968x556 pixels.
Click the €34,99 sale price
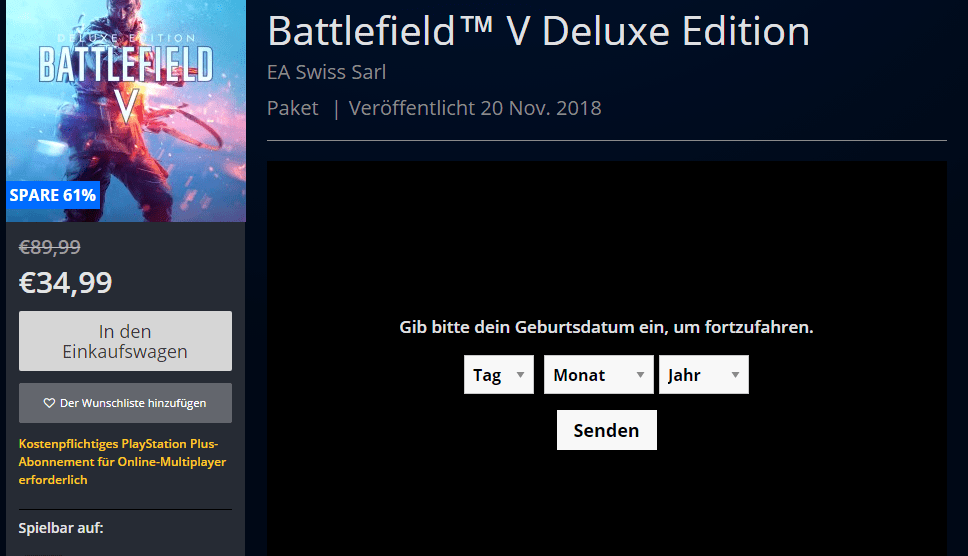coord(66,283)
